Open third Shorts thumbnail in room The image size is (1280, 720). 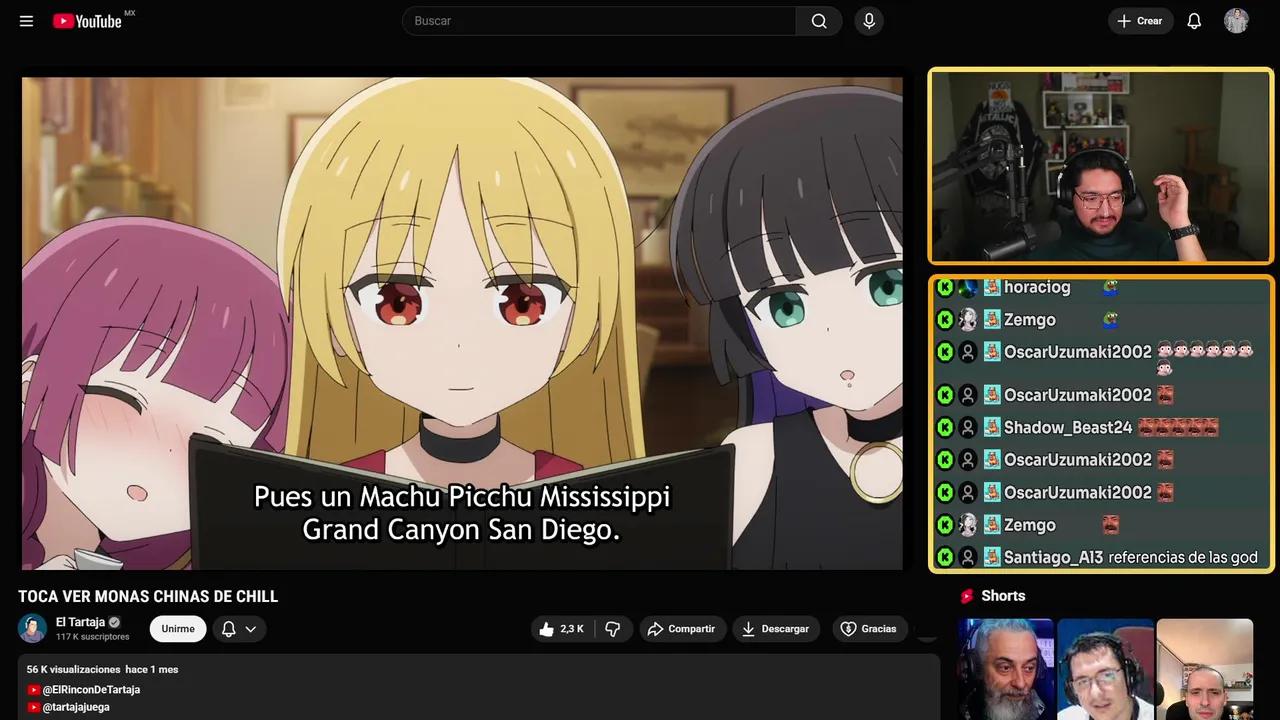coord(1204,669)
